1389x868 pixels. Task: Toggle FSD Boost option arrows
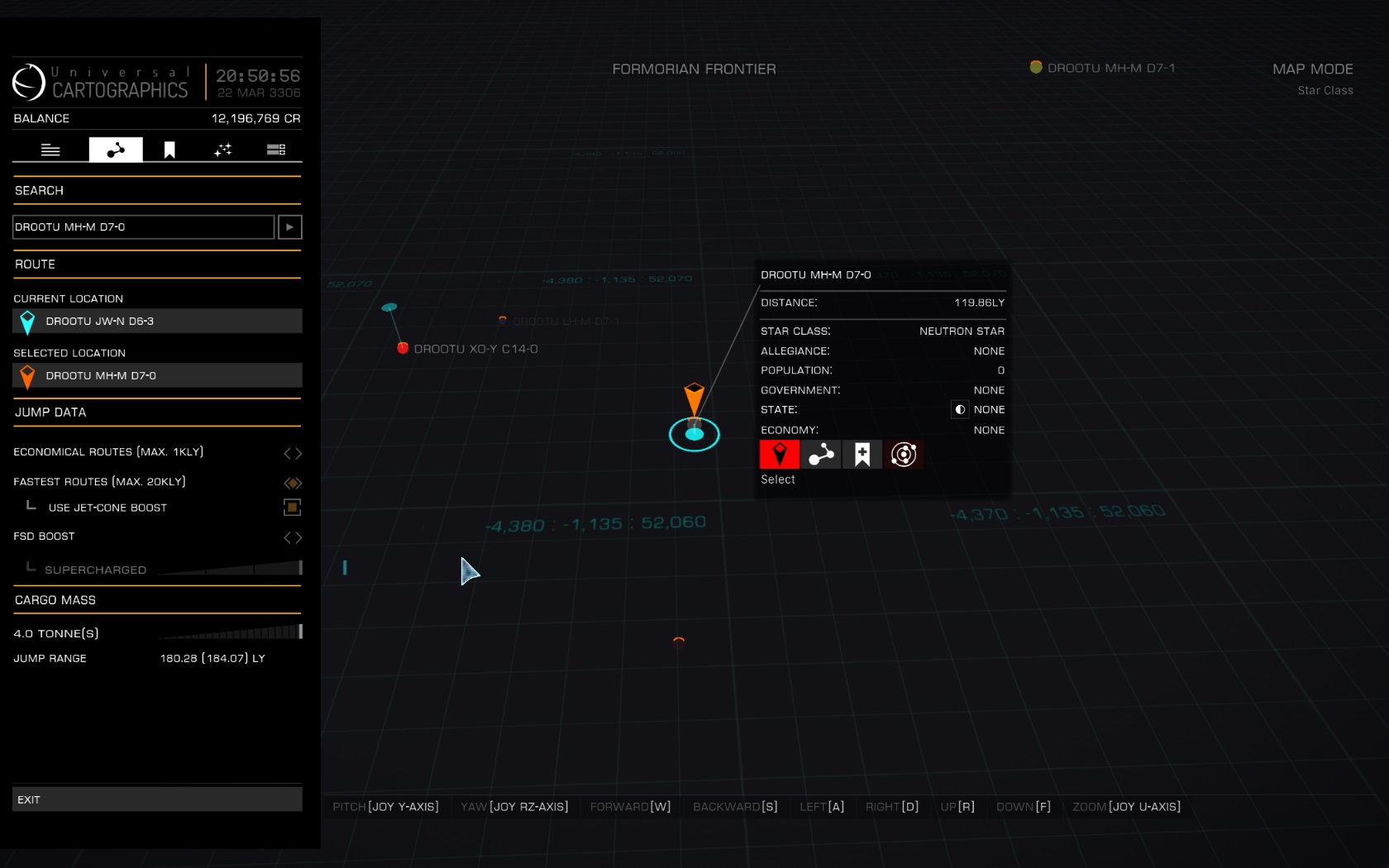click(x=293, y=537)
